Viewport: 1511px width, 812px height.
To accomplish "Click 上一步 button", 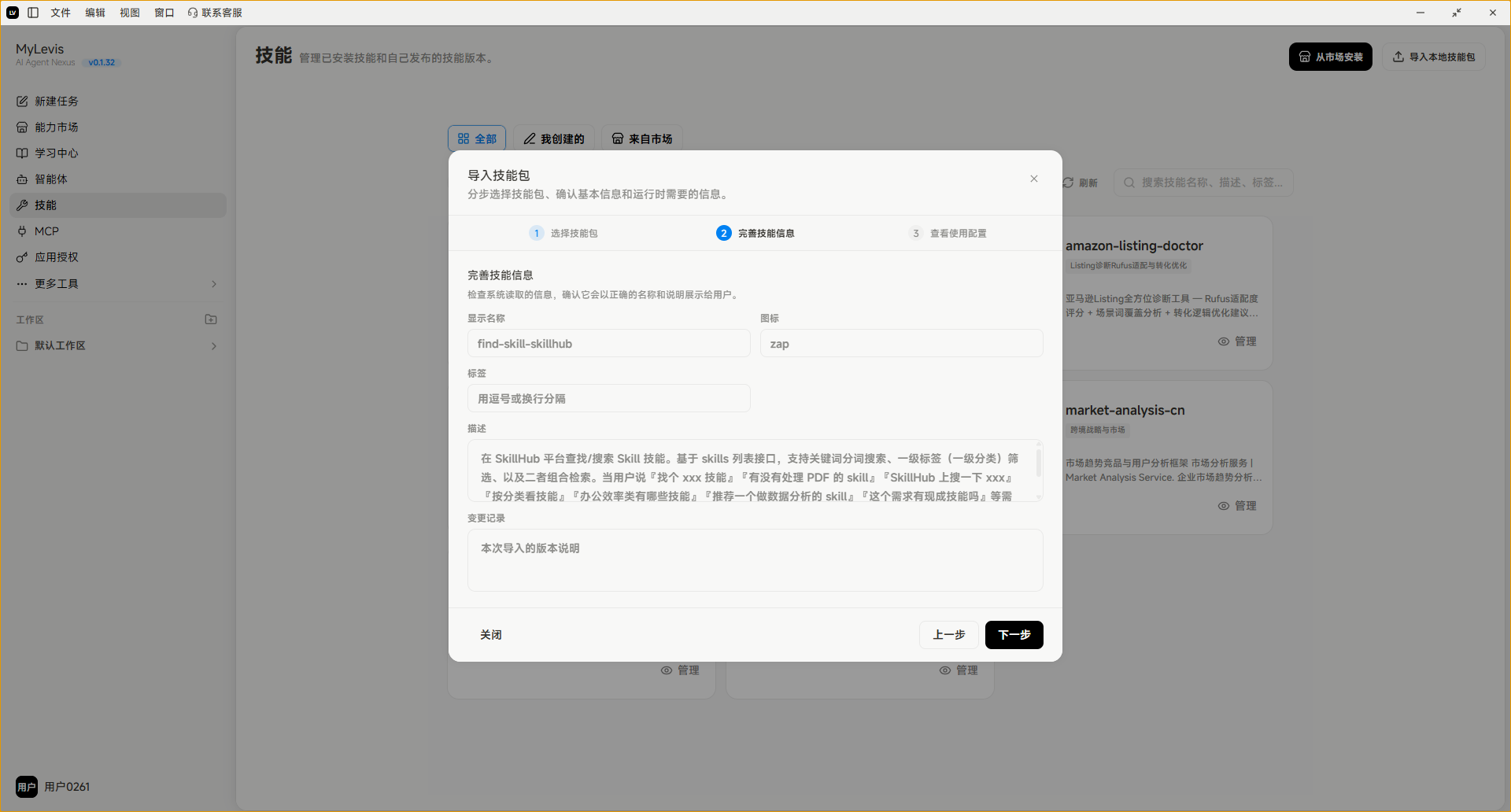I will coord(949,635).
